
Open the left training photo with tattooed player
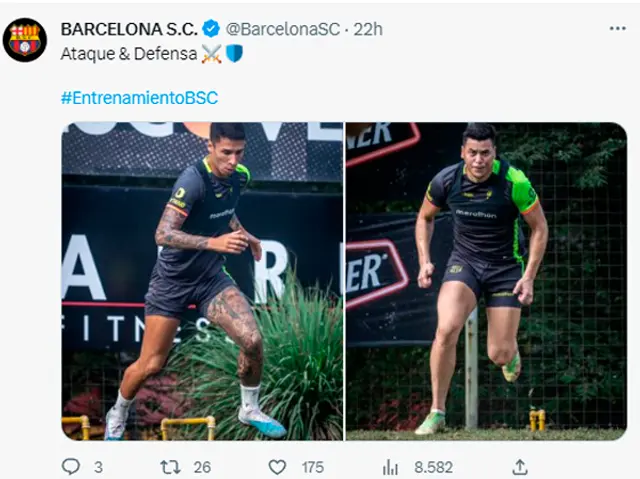[202, 281]
